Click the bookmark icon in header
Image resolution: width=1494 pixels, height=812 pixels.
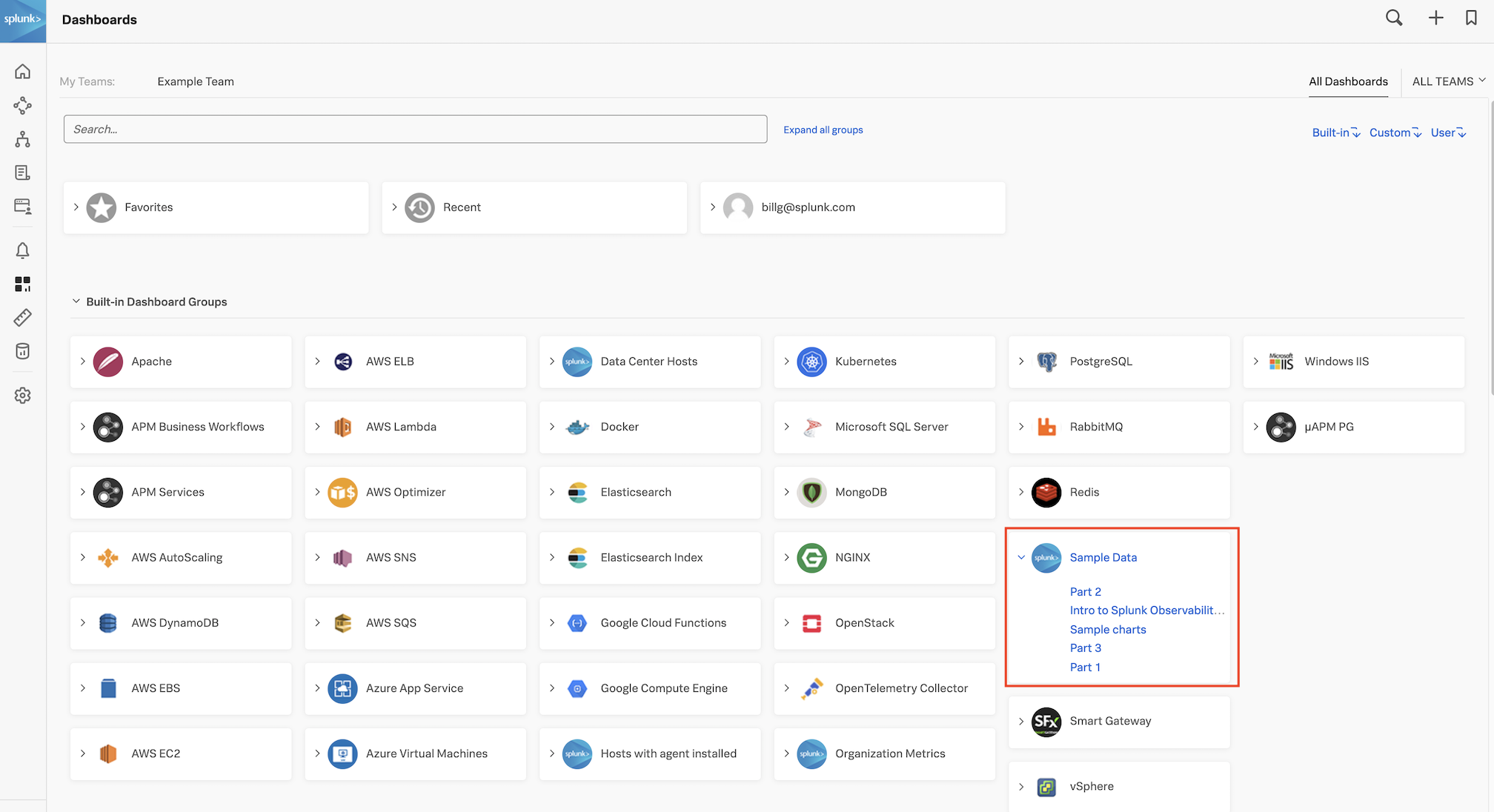point(1471,19)
